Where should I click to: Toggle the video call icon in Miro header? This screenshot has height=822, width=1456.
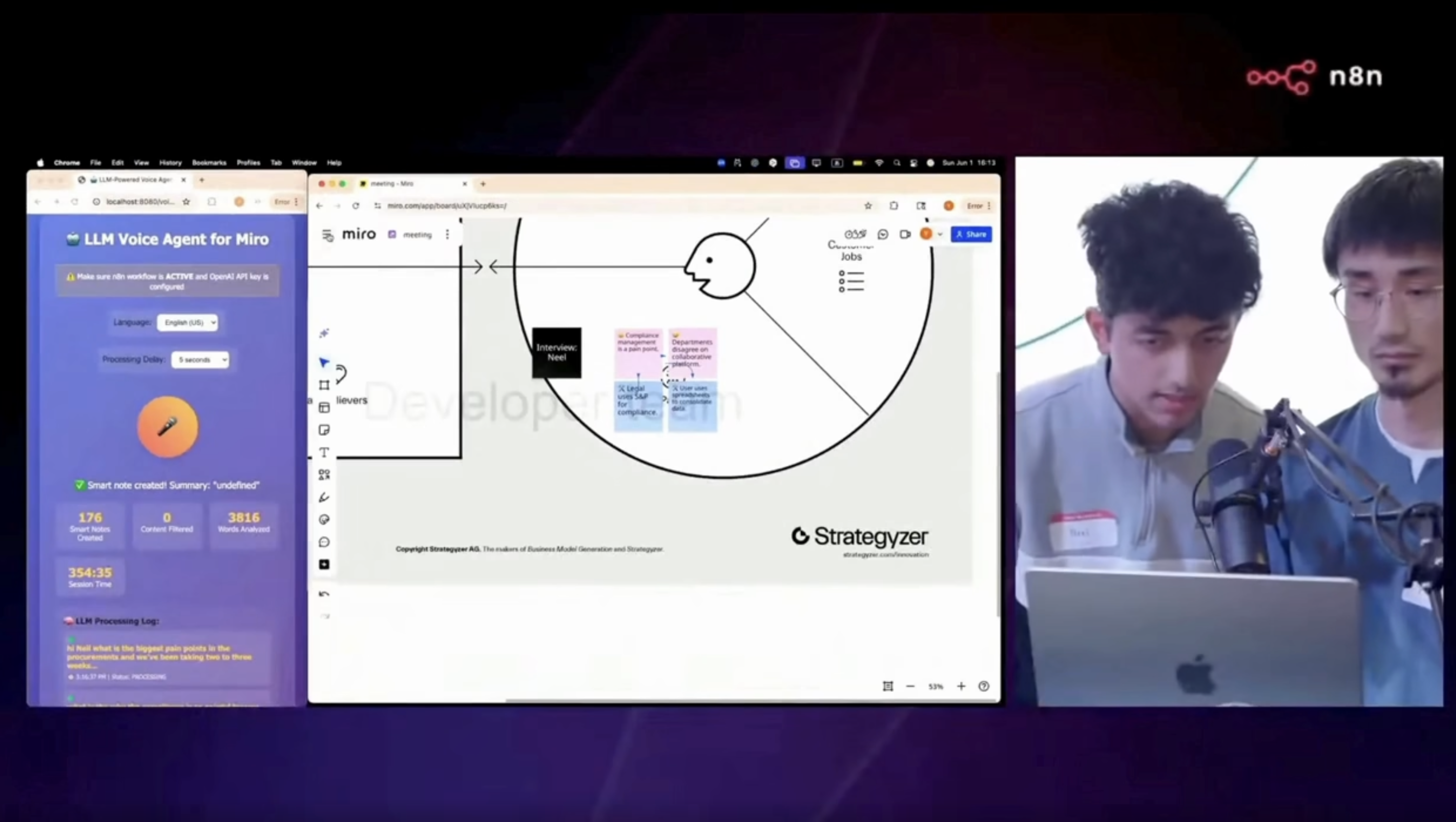point(905,234)
